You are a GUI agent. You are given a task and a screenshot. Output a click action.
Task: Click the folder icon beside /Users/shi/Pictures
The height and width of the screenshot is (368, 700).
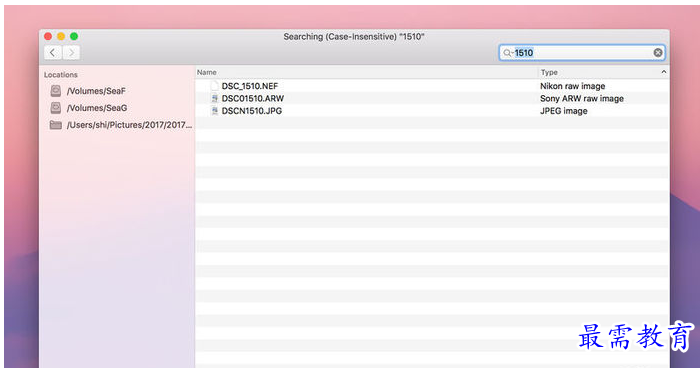click(56, 125)
